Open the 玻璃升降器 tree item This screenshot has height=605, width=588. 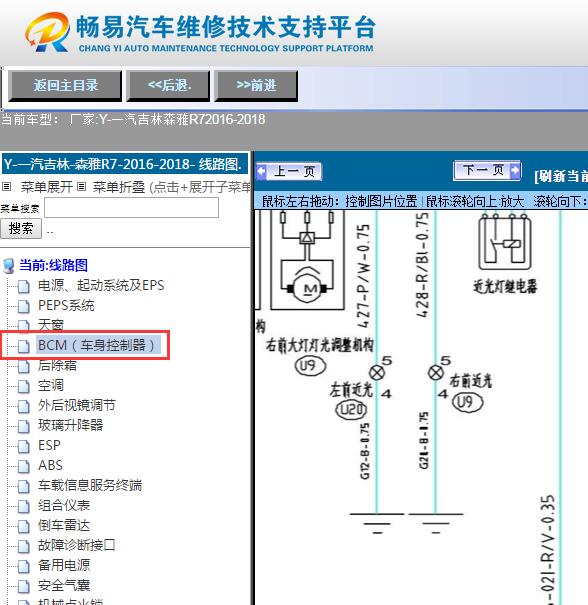coord(70,426)
